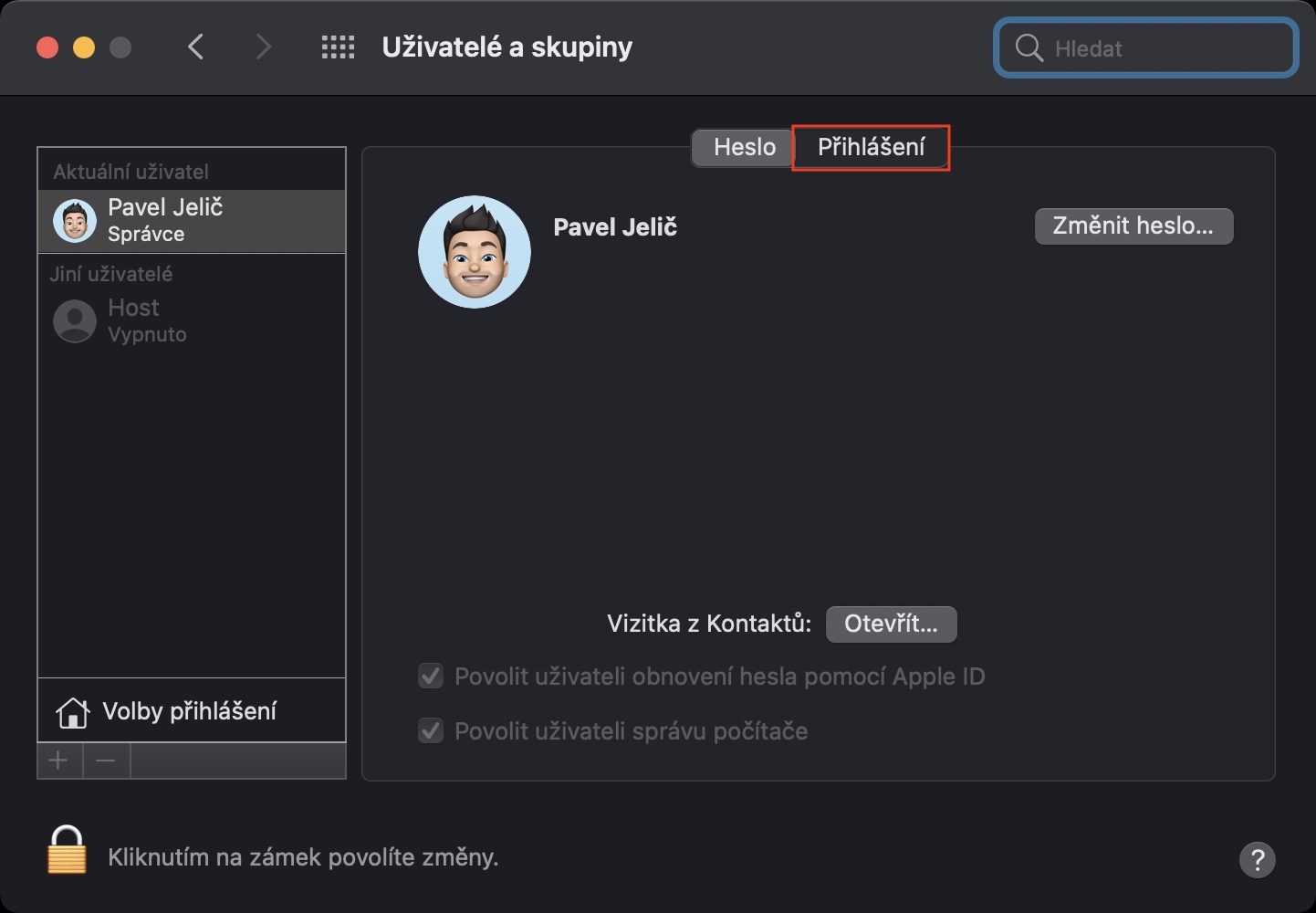Open Volby přihlášení login options
1316x913 pixels.
click(189, 711)
